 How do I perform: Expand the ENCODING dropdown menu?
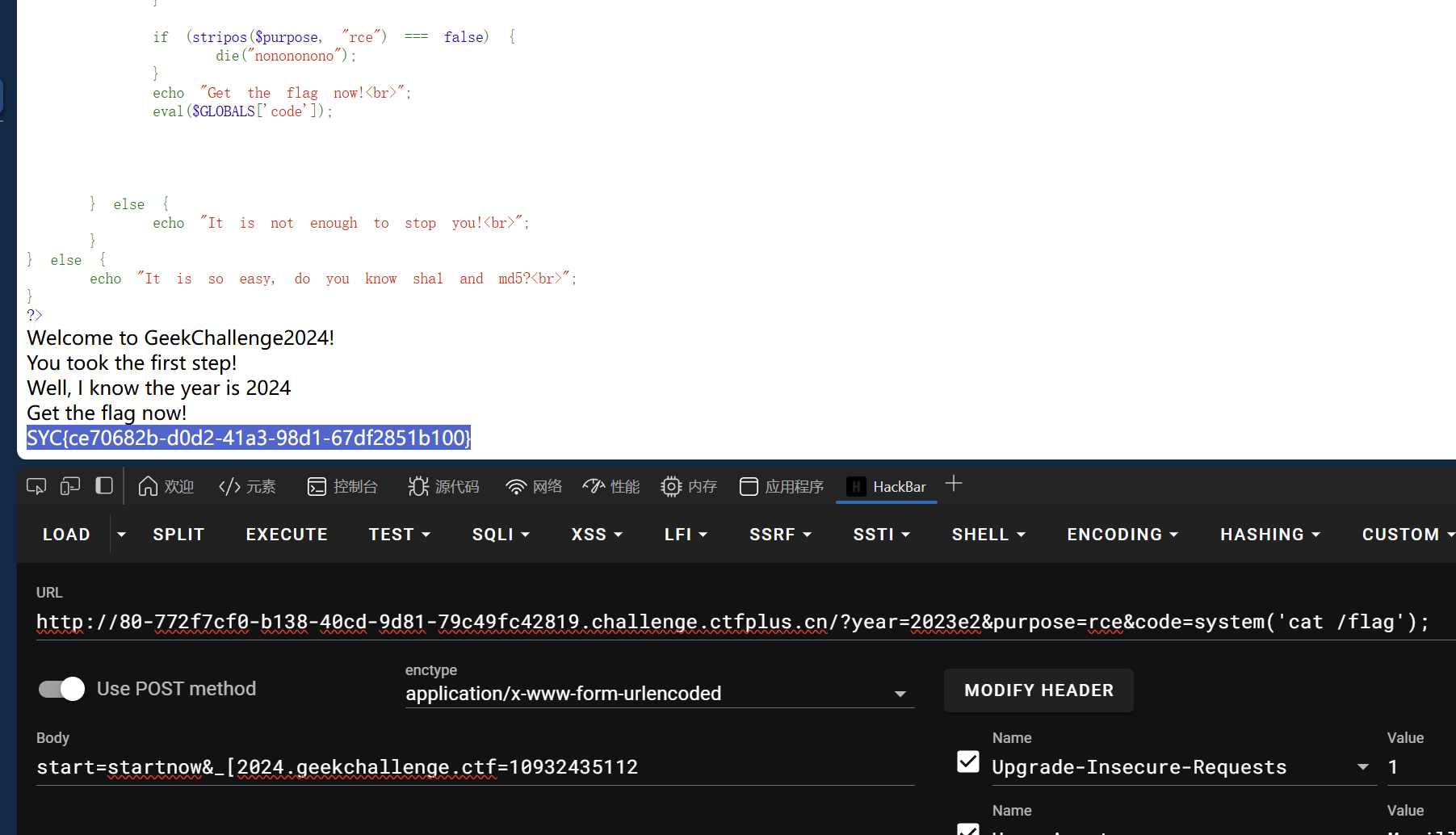[x=1122, y=535]
